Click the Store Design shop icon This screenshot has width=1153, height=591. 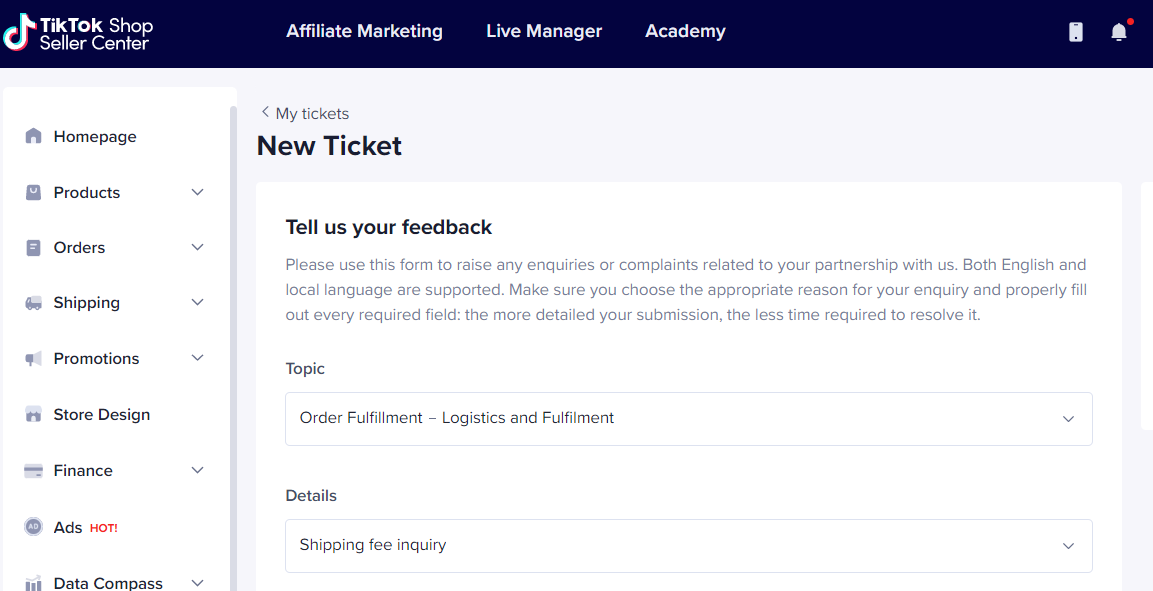[x=34, y=414]
